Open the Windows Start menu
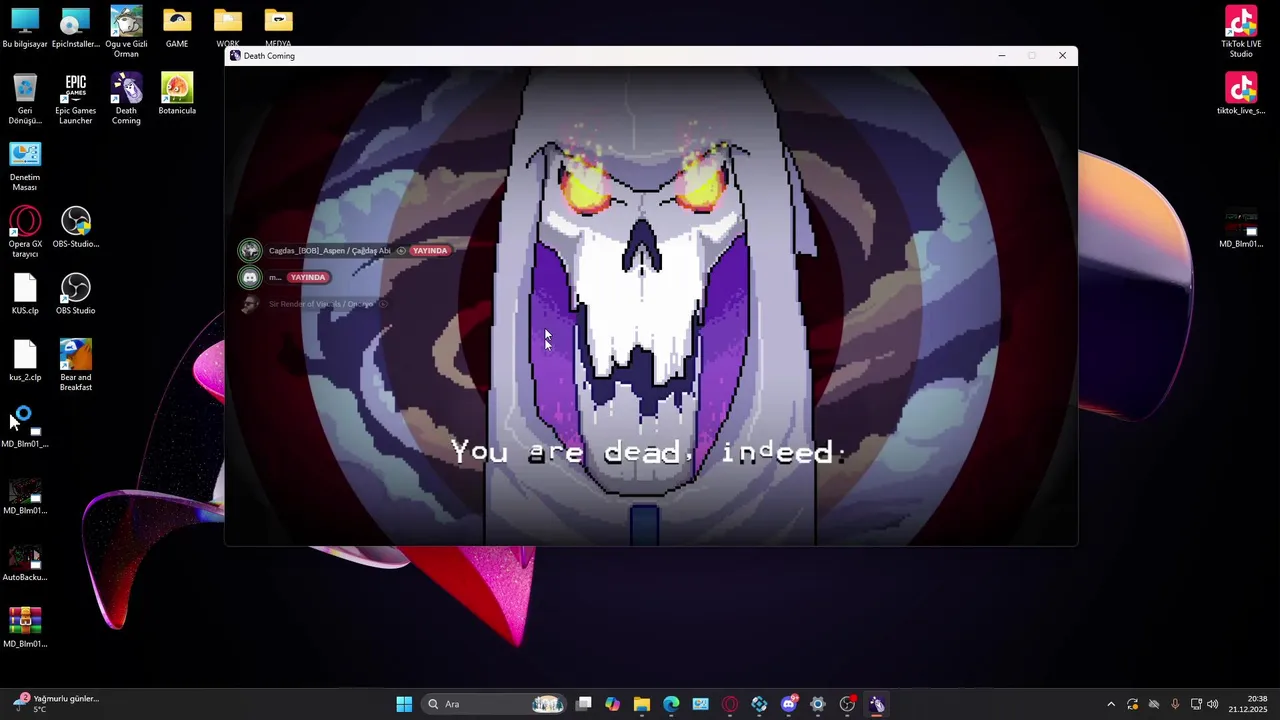 404,704
